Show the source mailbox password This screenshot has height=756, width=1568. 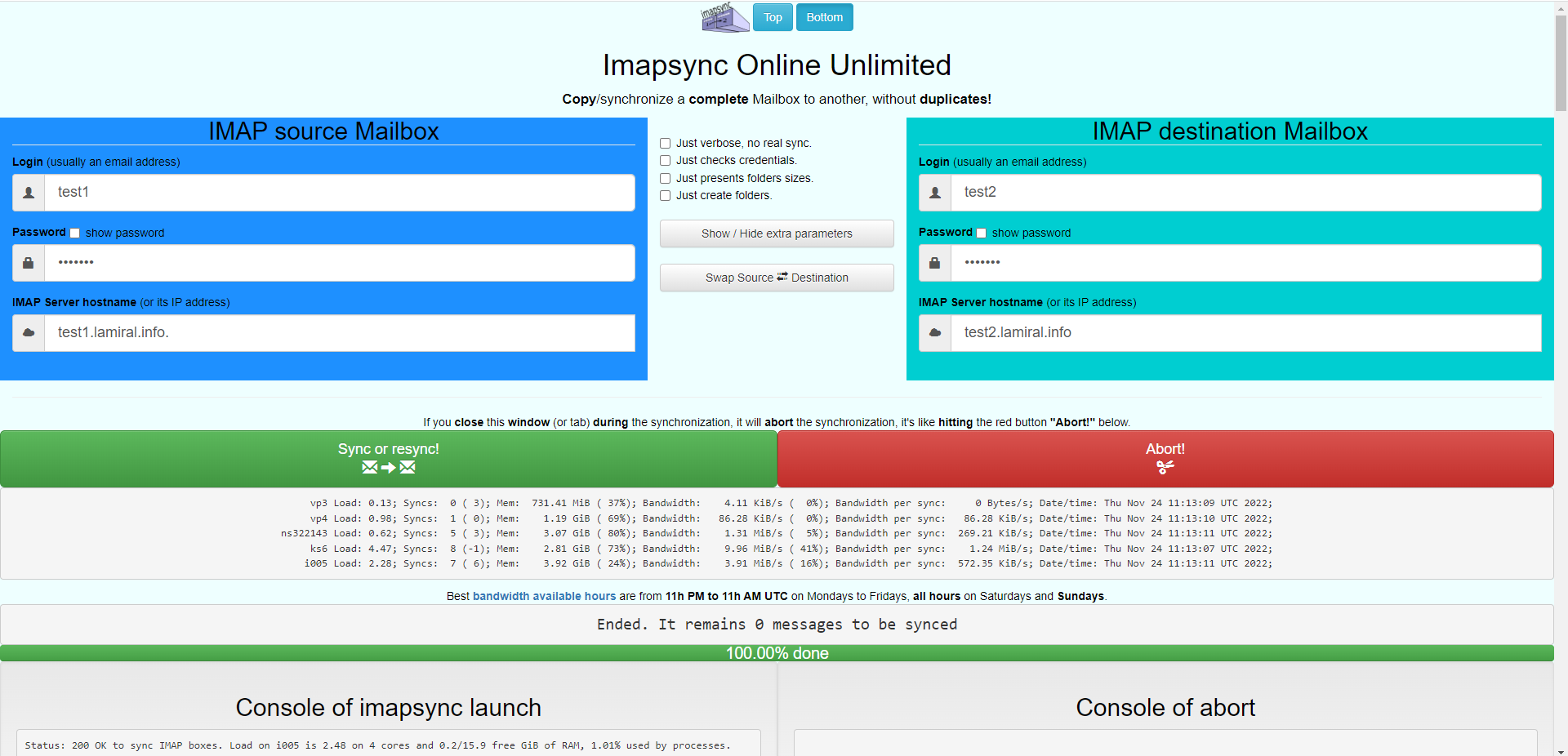click(74, 233)
